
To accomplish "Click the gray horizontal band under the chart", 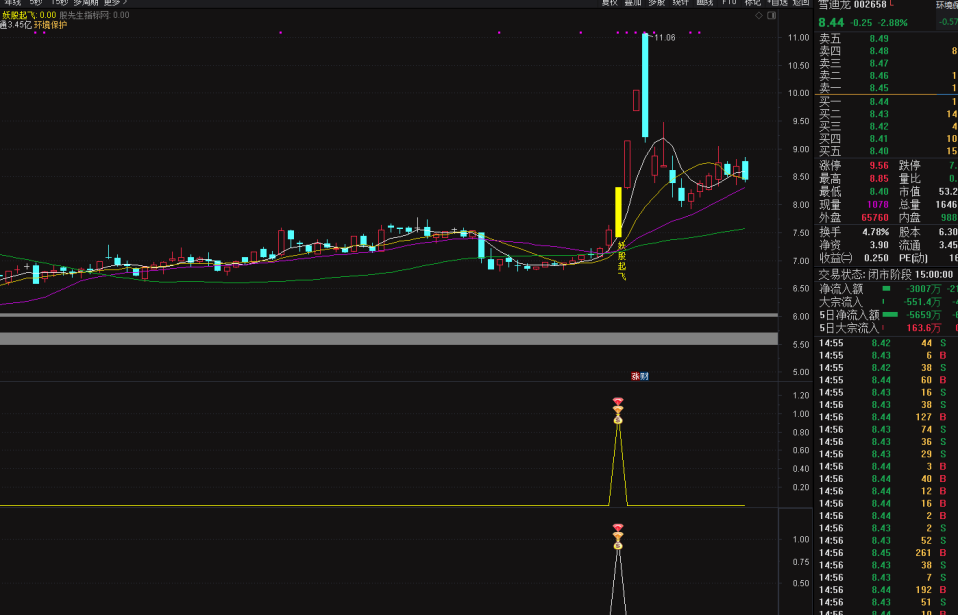I will coord(389,338).
